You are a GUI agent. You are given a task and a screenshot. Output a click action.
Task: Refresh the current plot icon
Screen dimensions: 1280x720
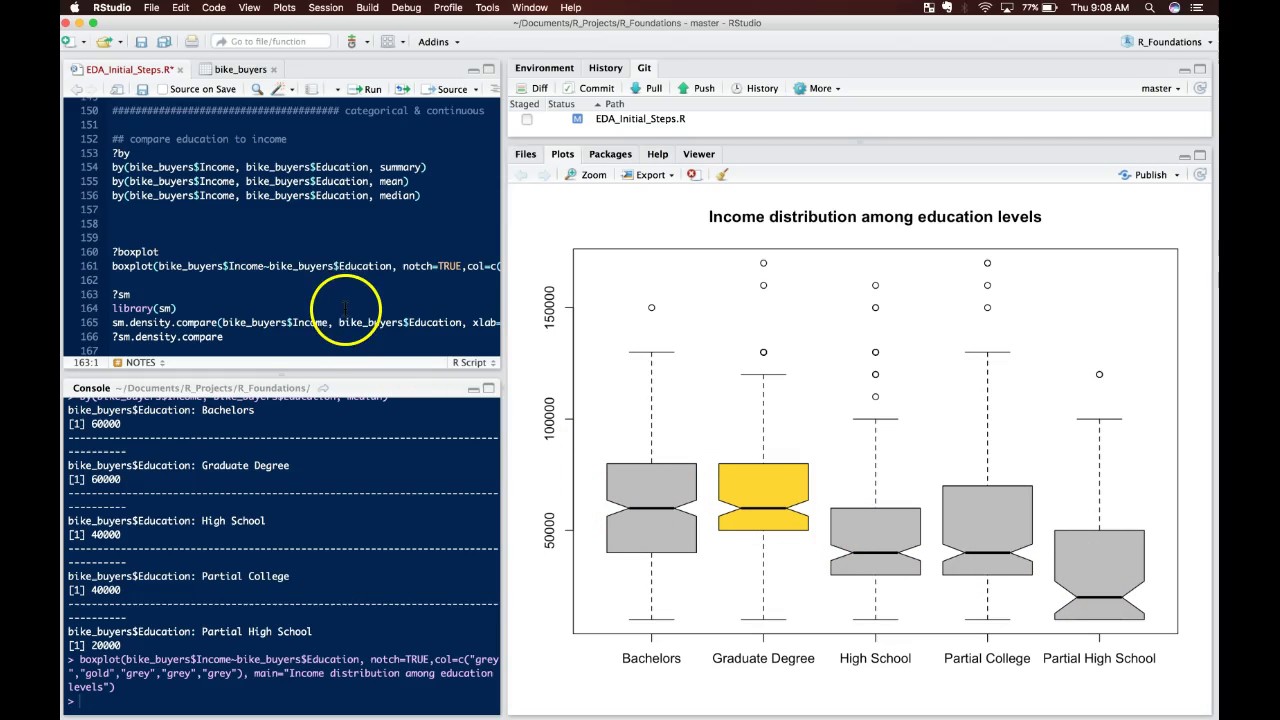pyautogui.click(x=1200, y=174)
